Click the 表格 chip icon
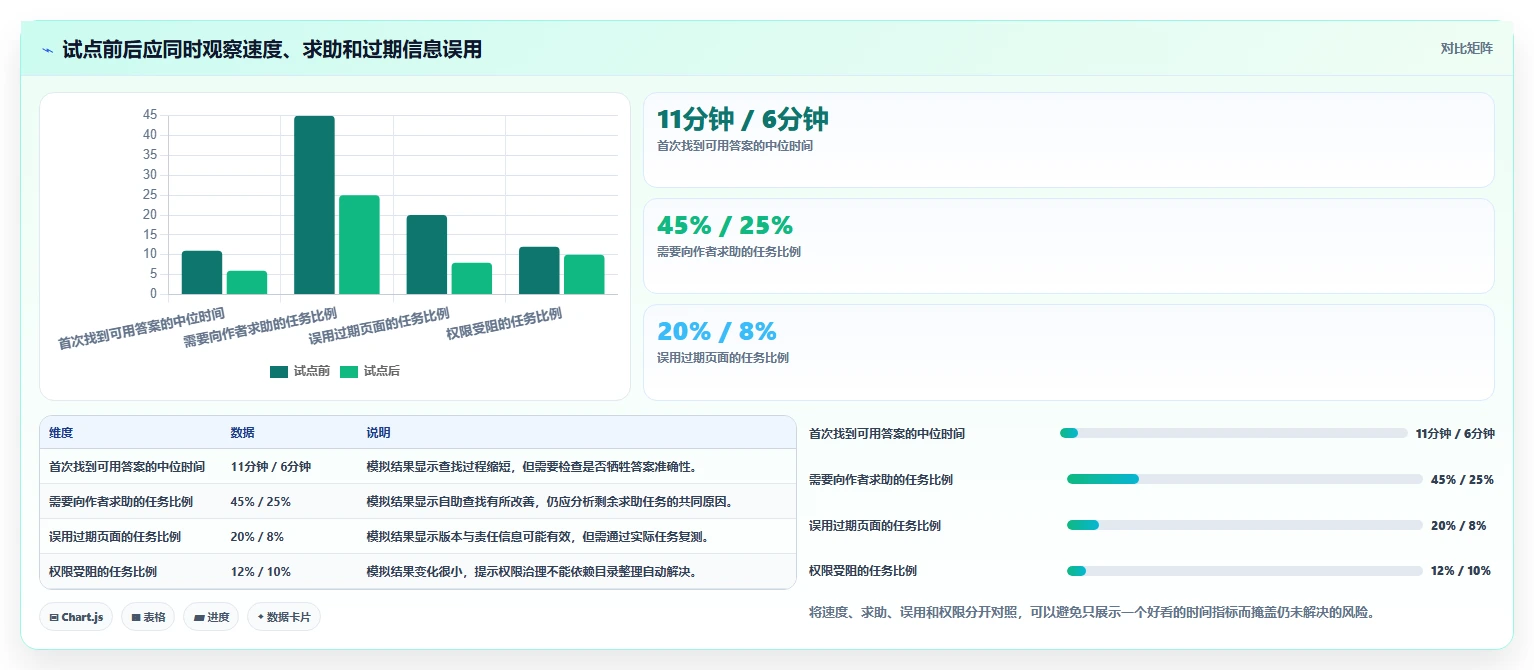 click(135, 618)
